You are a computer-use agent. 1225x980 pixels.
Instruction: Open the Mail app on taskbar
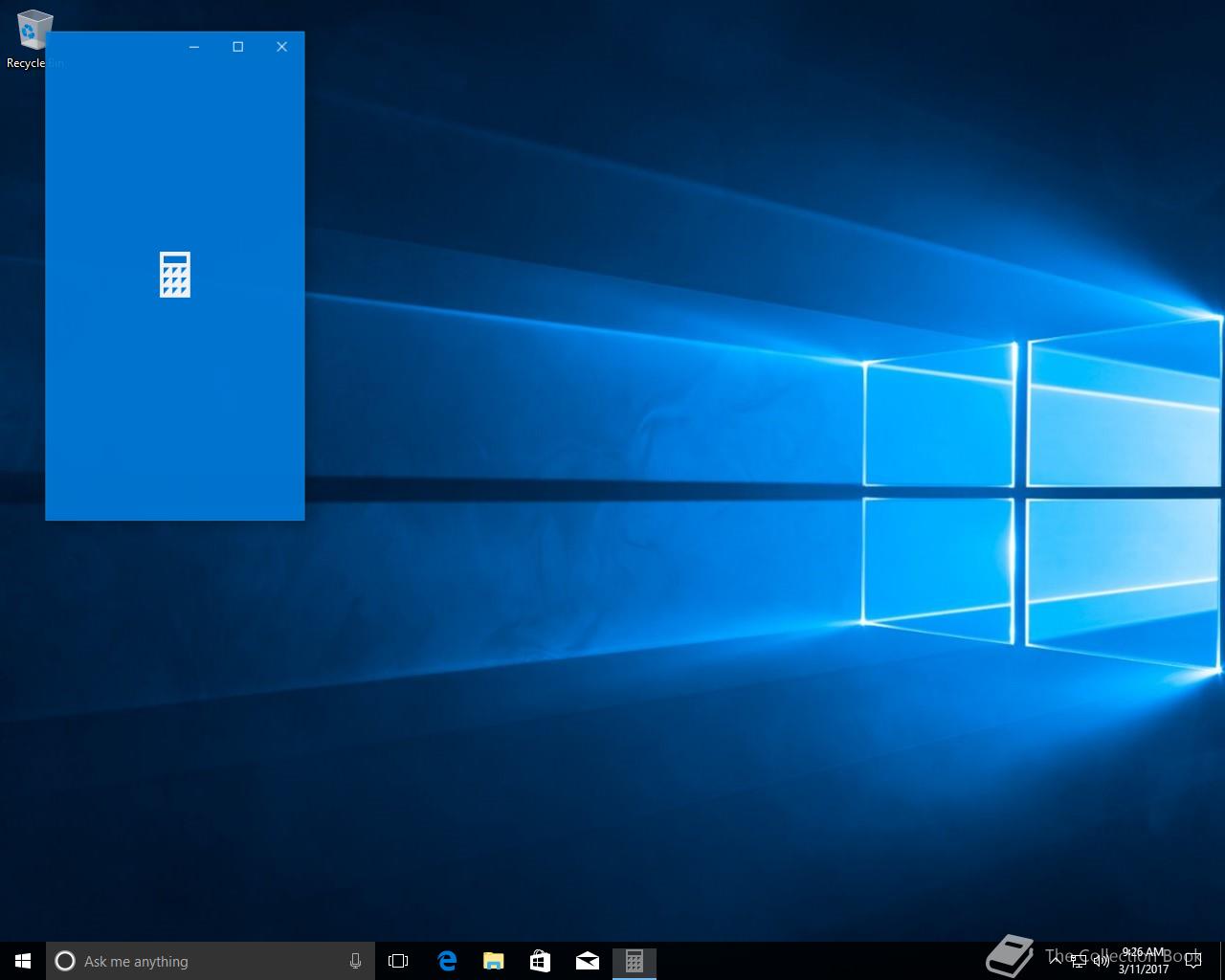588,961
